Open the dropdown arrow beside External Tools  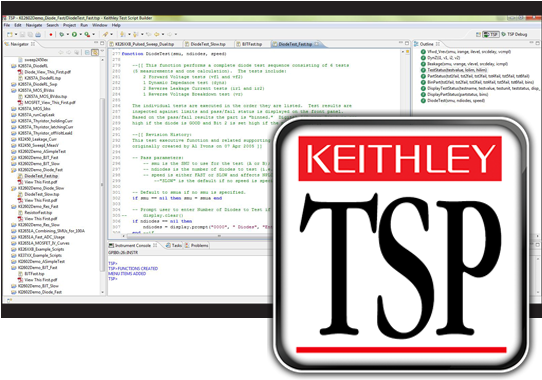[93, 34]
